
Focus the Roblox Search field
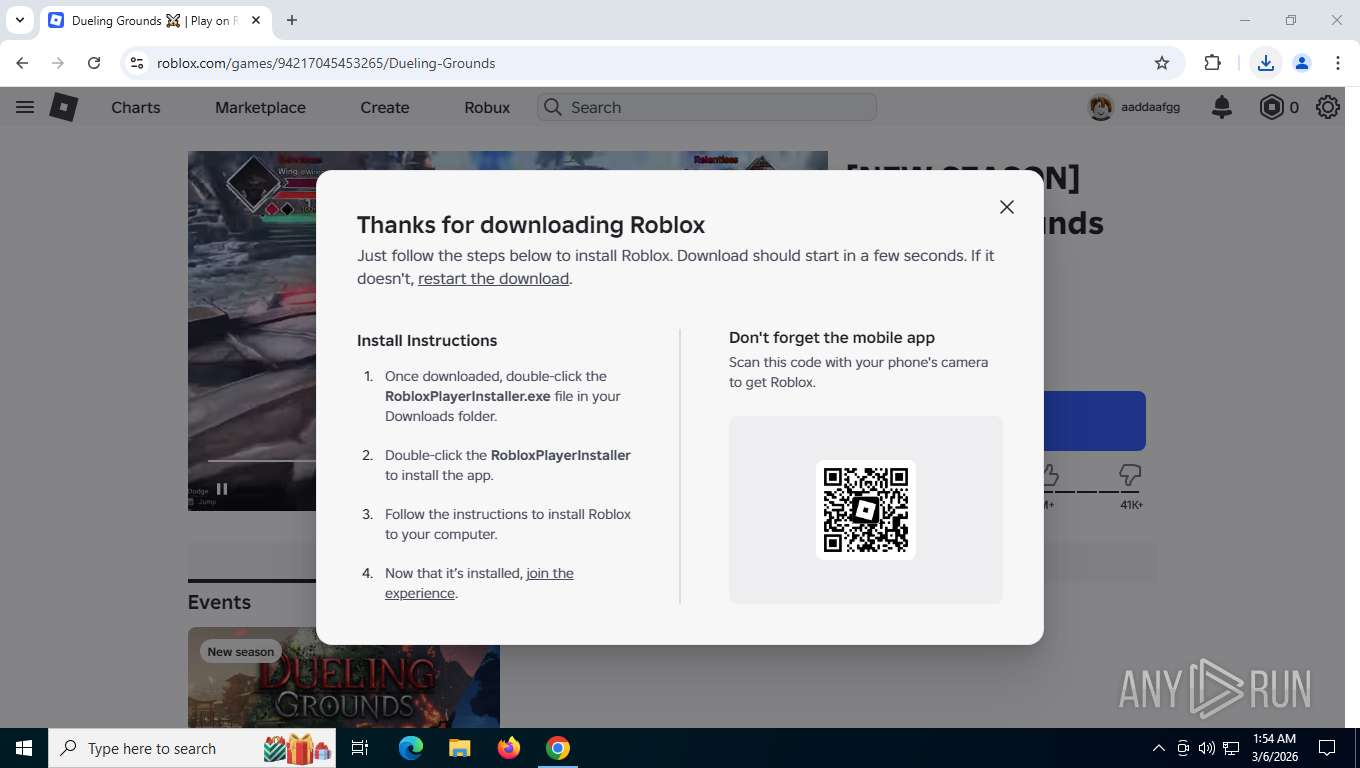coord(707,107)
